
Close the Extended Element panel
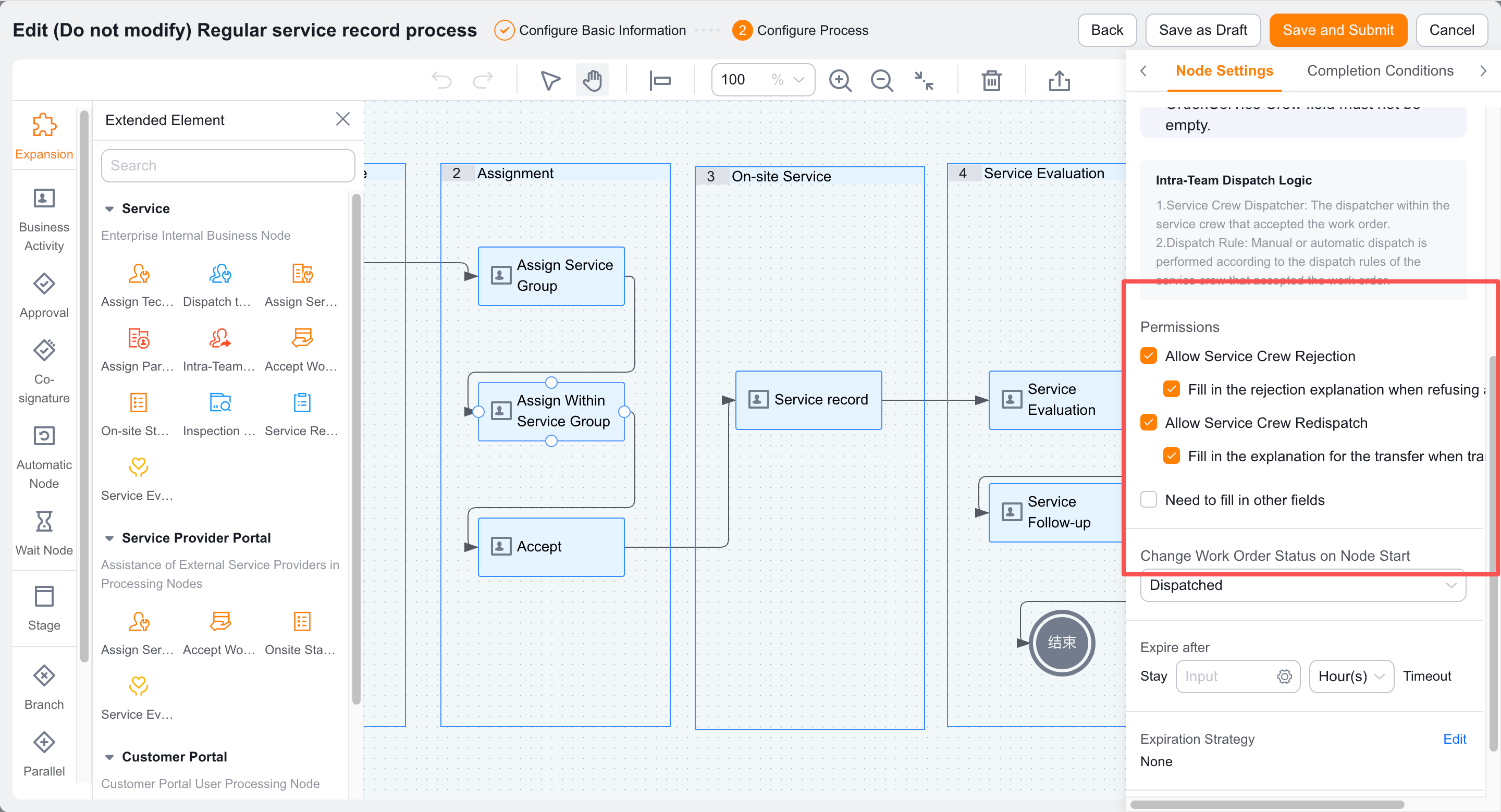[342, 119]
